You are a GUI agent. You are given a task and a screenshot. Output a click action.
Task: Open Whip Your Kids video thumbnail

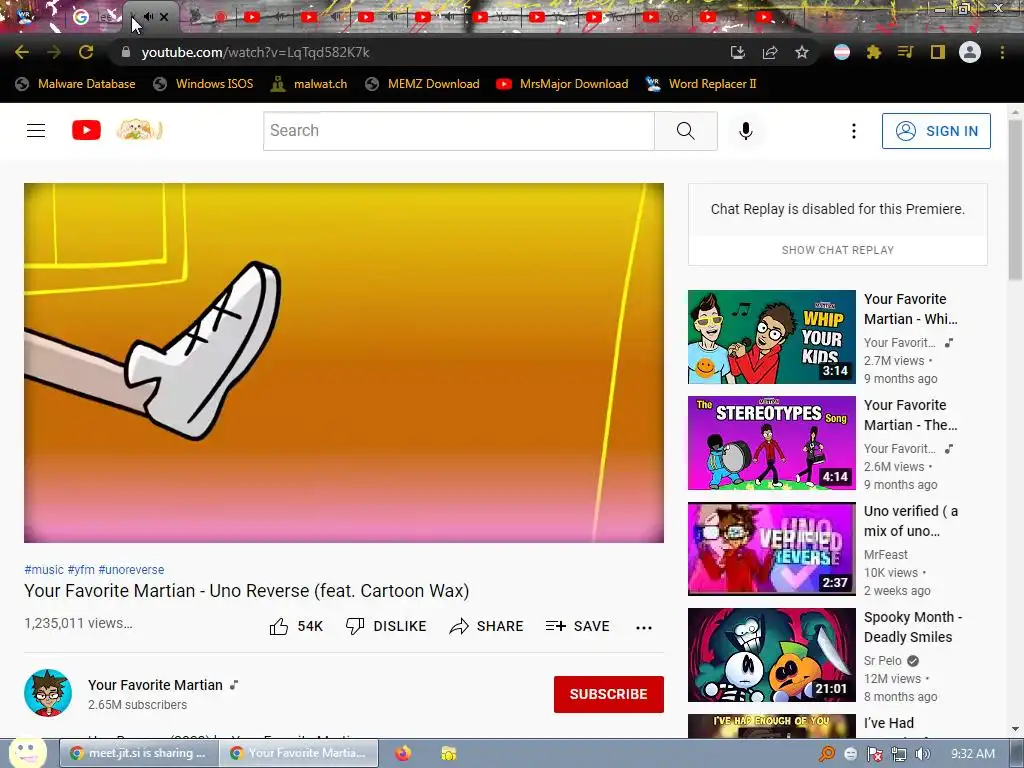pyautogui.click(x=771, y=337)
